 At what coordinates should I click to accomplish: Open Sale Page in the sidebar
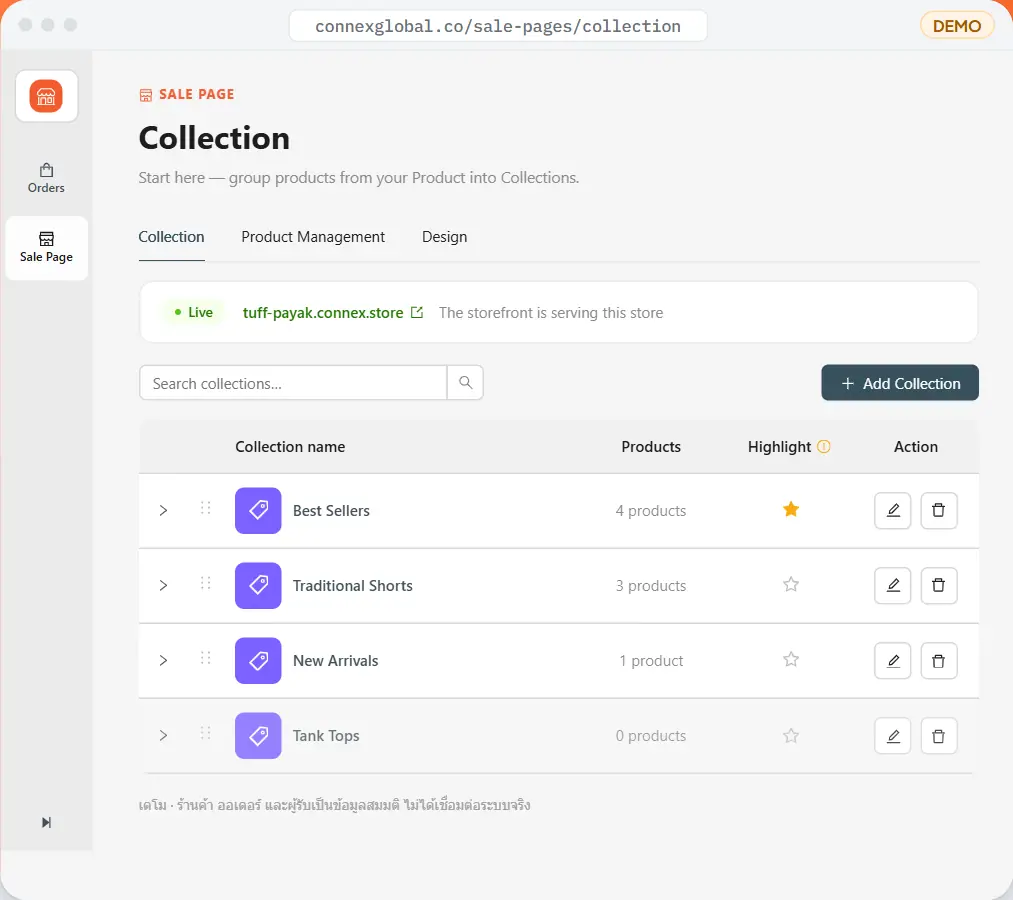pos(47,247)
